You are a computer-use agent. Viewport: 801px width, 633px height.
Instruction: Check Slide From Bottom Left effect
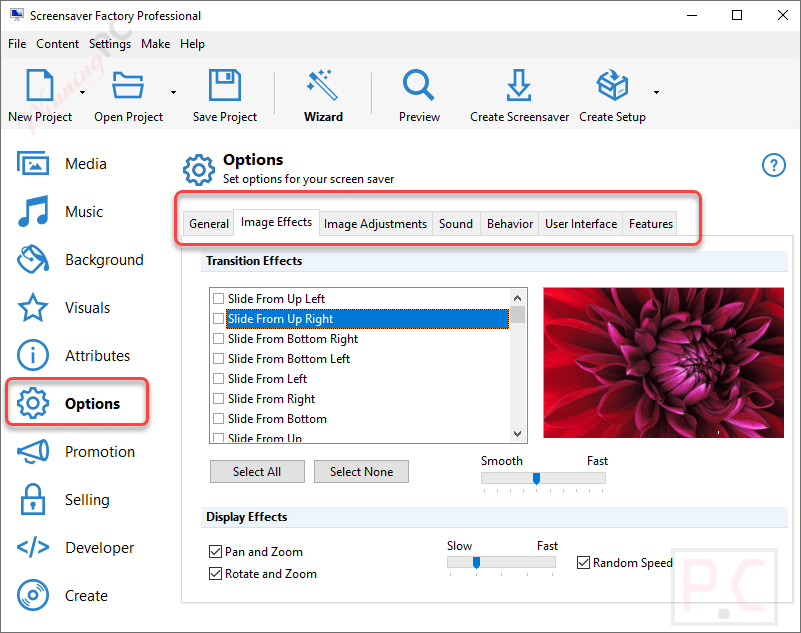pos(218,359)
